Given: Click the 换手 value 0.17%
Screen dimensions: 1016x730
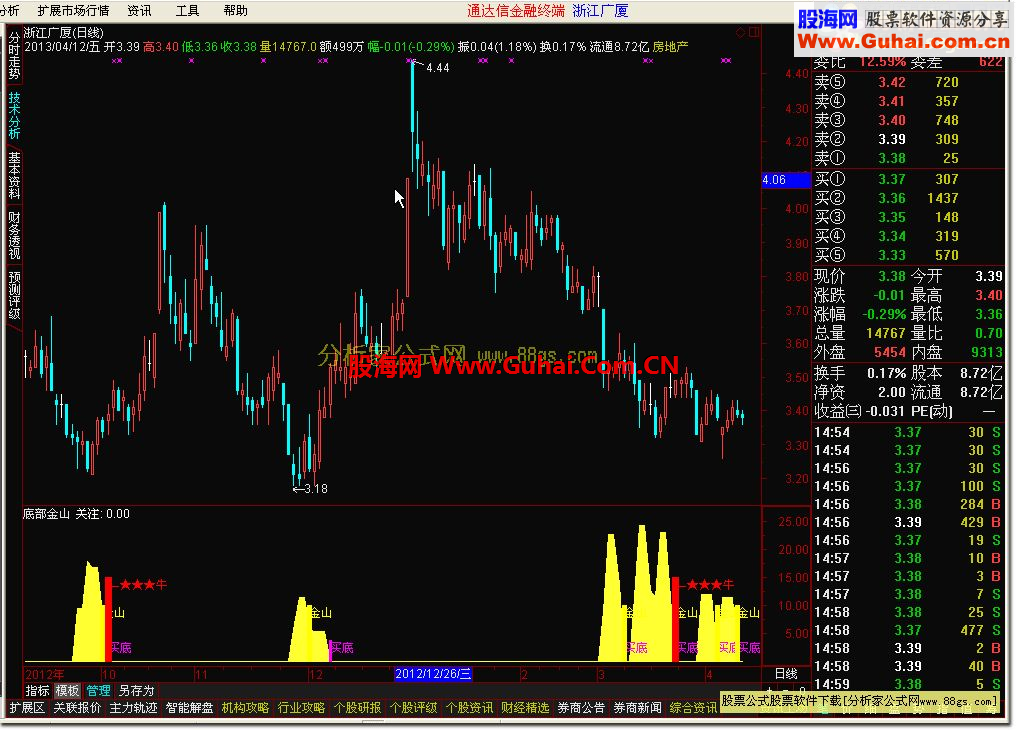Looking at the screenshot, I should click(886, 374).
